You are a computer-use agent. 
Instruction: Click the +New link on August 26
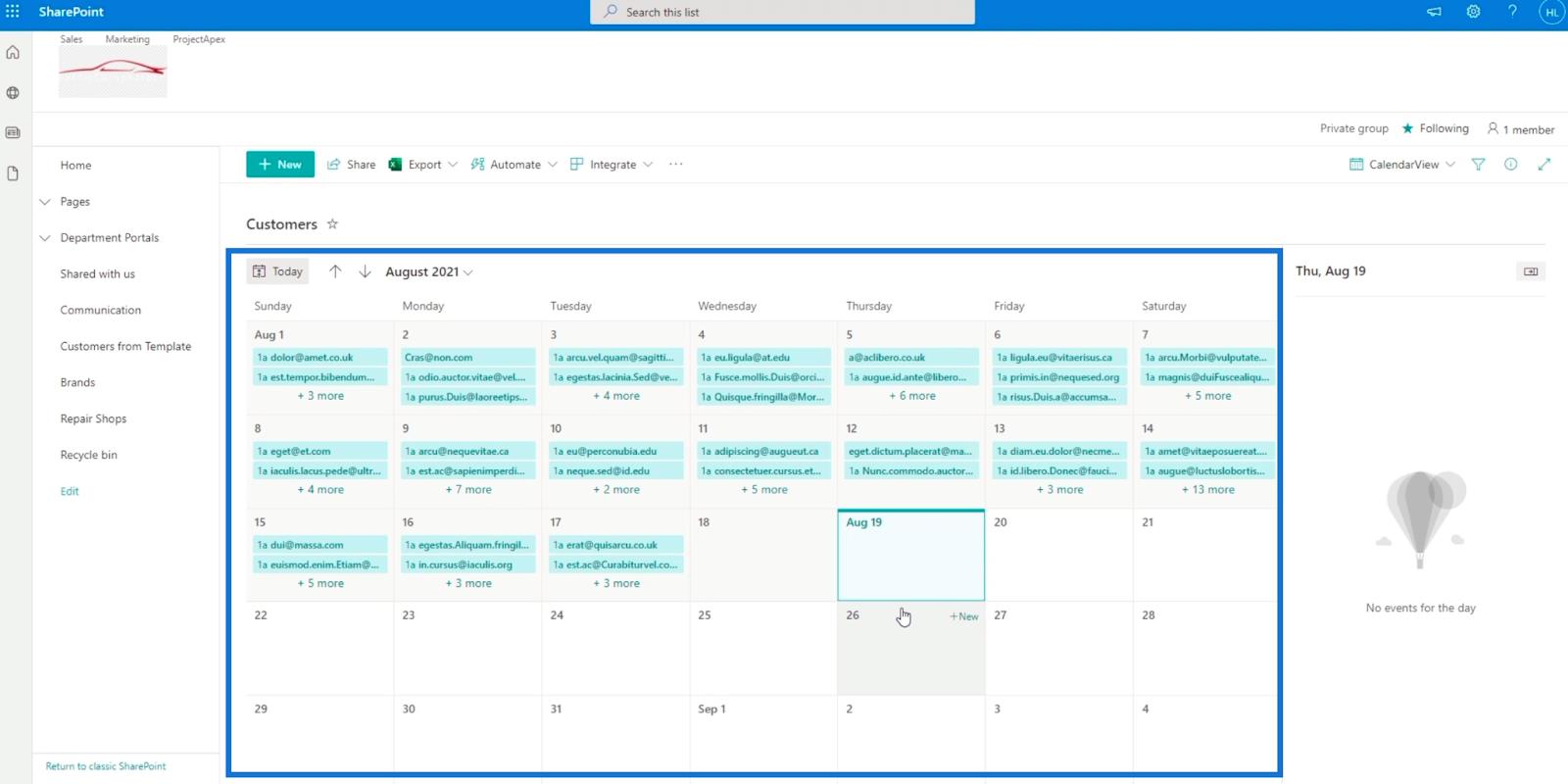(x=963, y=616)
